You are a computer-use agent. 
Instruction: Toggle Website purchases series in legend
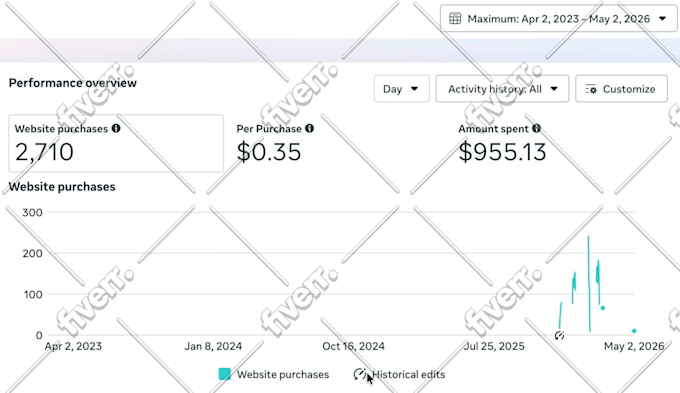283,374
